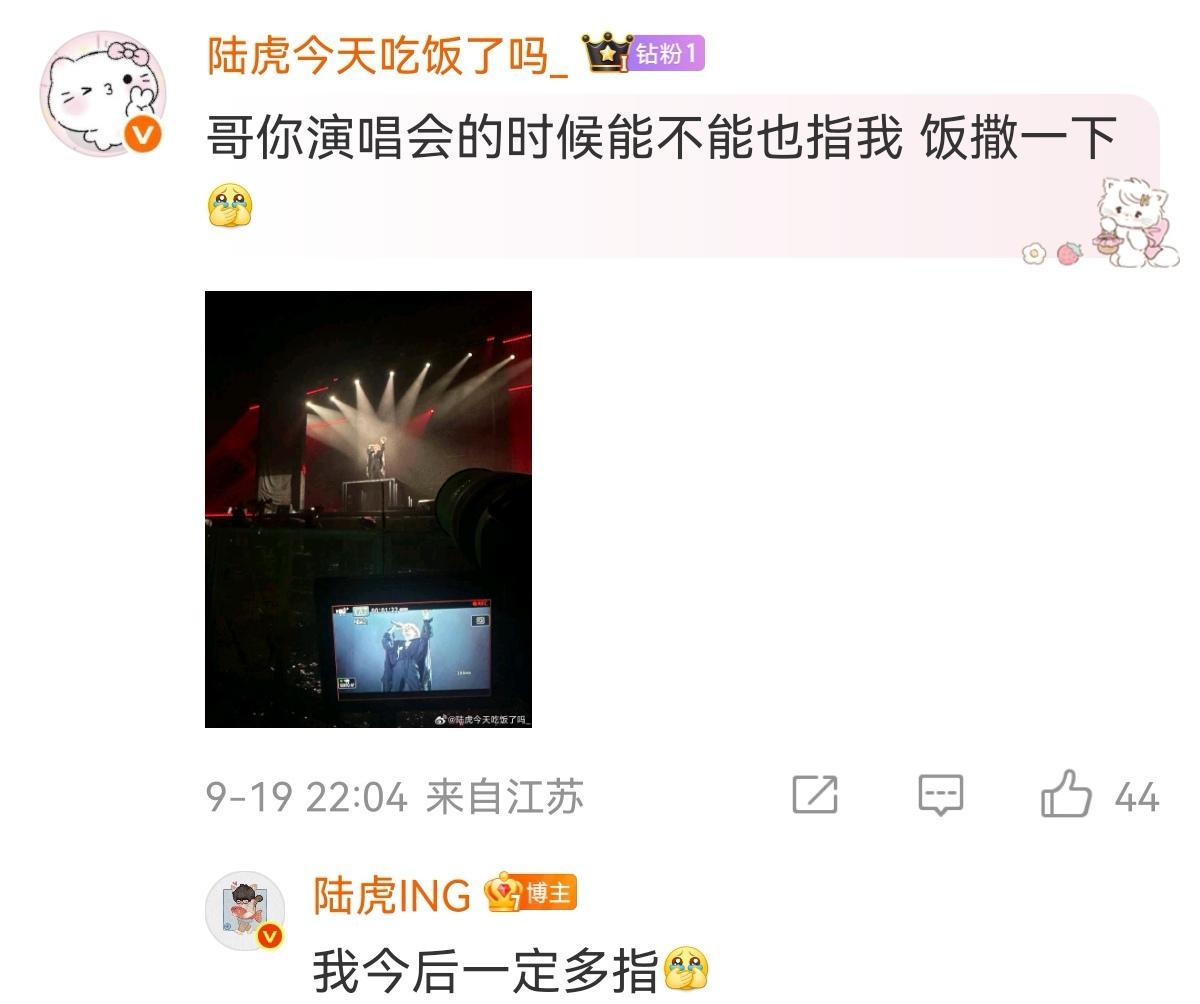1200x1004 pixels.
Task: Tap the 来自江苏 location label
Action: pyautogui.click(x=505, y=798)
